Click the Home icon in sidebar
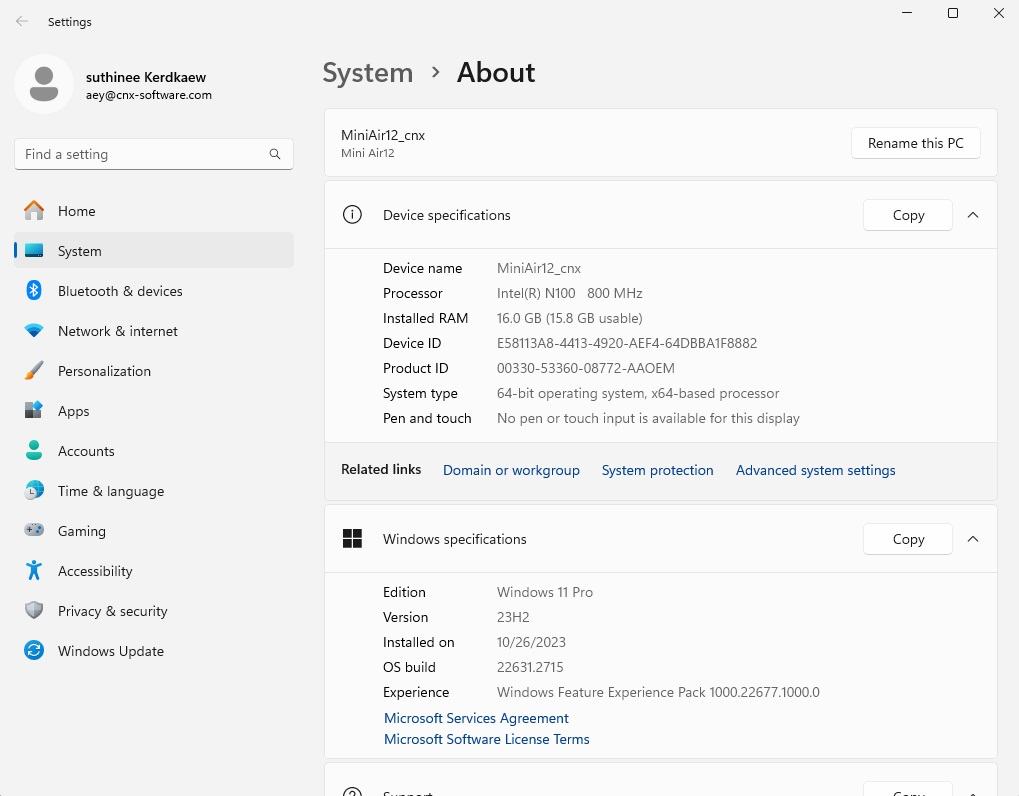1019x796 pixels. tap(34, 211)
